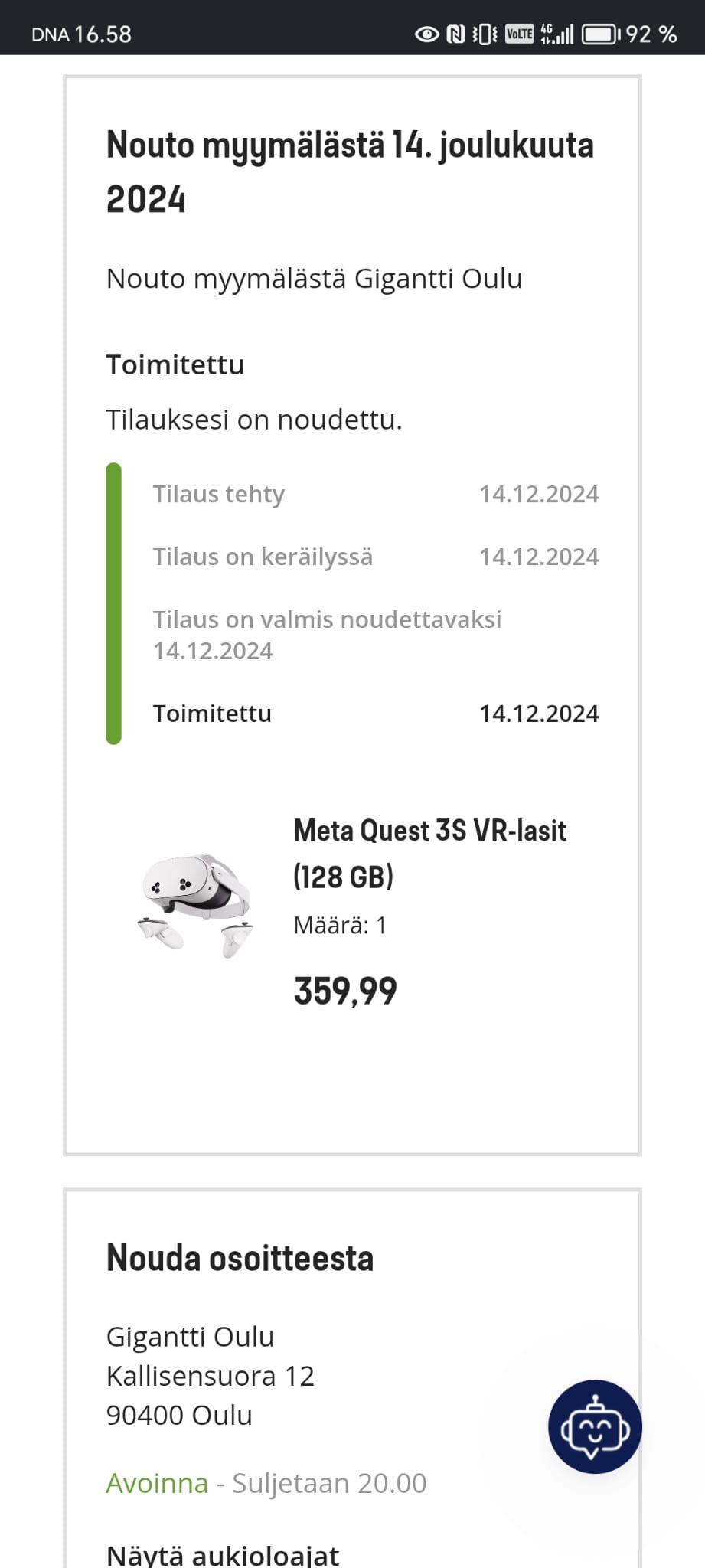This screenshot has width=705, height=1568.
Task: Tap the green order progress bar
Action: click(113, 603)
